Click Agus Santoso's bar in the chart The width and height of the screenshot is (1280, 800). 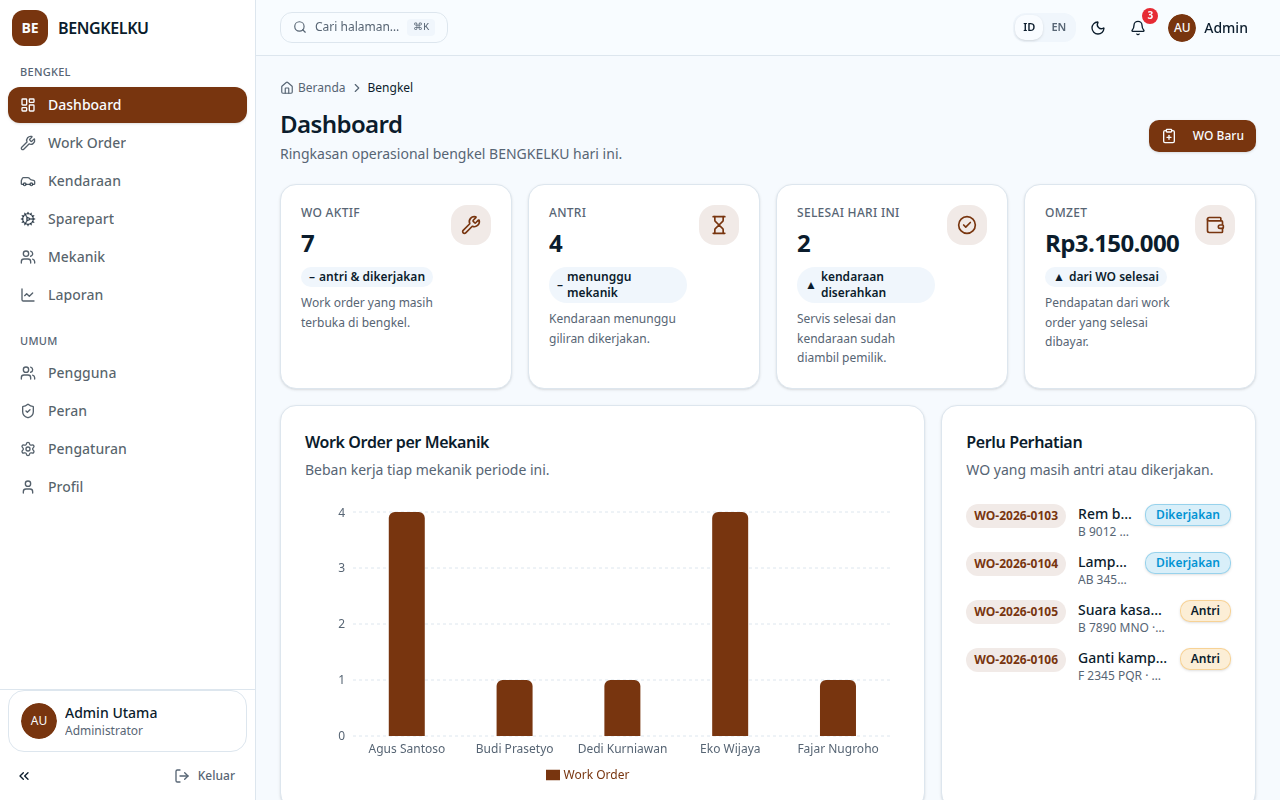[x=407, y=624]
